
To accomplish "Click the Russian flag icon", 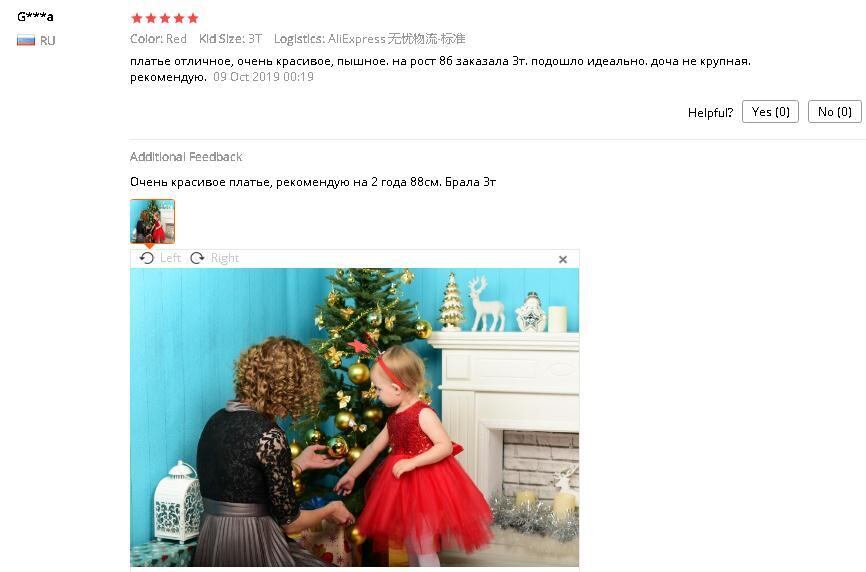I will pos(26,40).
